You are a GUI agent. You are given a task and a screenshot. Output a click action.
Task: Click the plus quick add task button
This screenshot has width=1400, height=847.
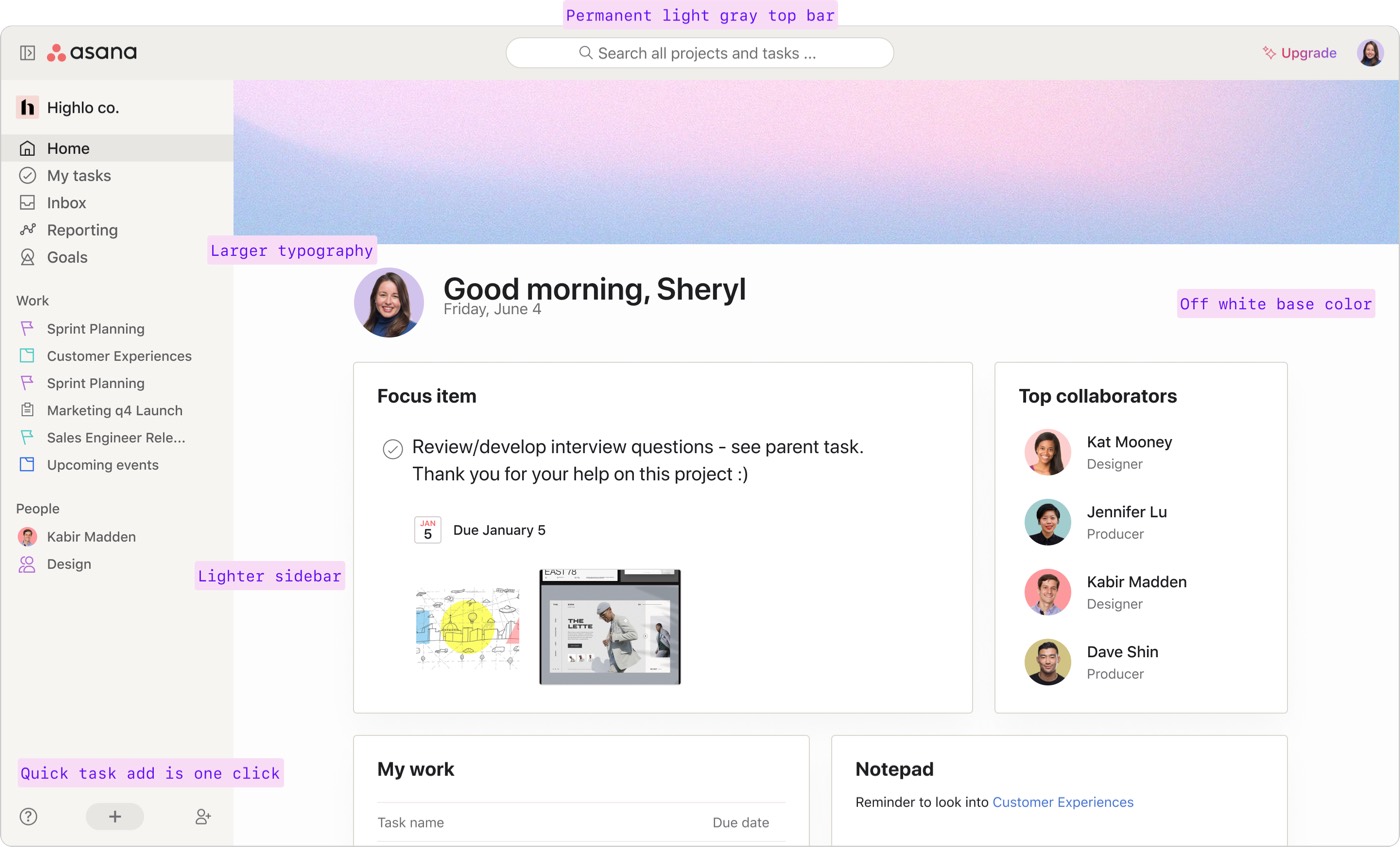coord(115,817)
